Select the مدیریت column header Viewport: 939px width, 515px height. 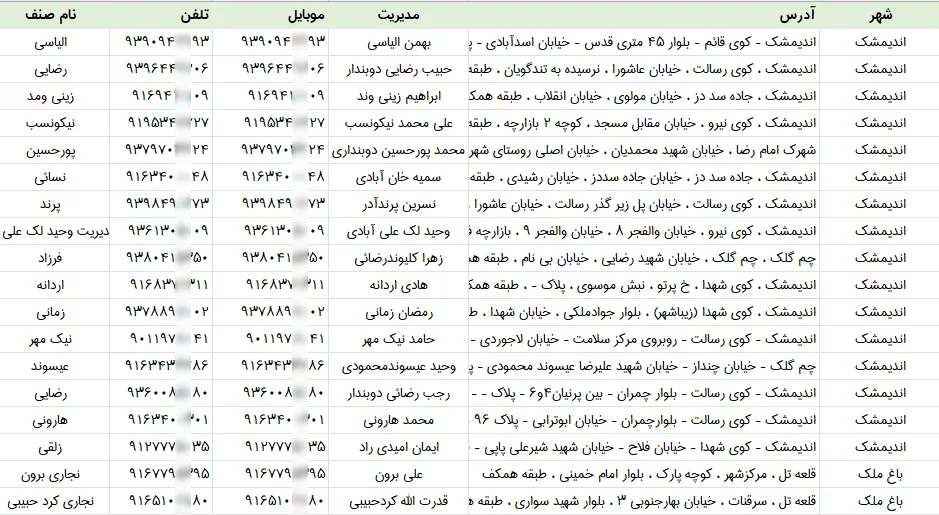click(398, 15)
